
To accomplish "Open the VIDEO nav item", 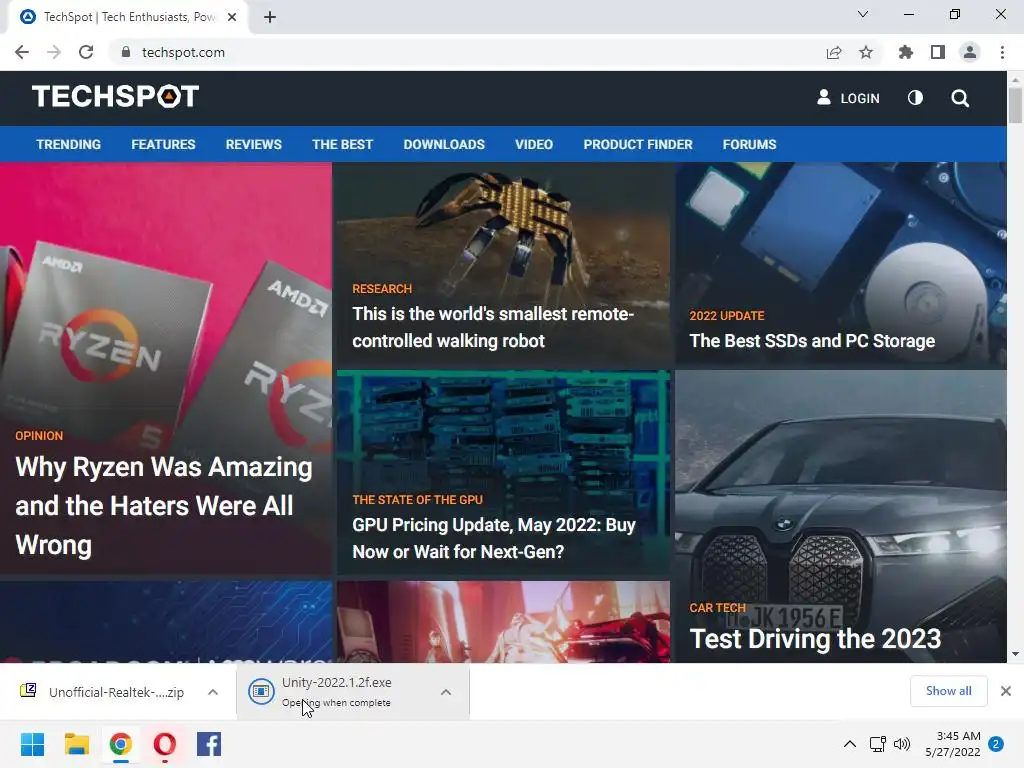I will pos(534,144).
